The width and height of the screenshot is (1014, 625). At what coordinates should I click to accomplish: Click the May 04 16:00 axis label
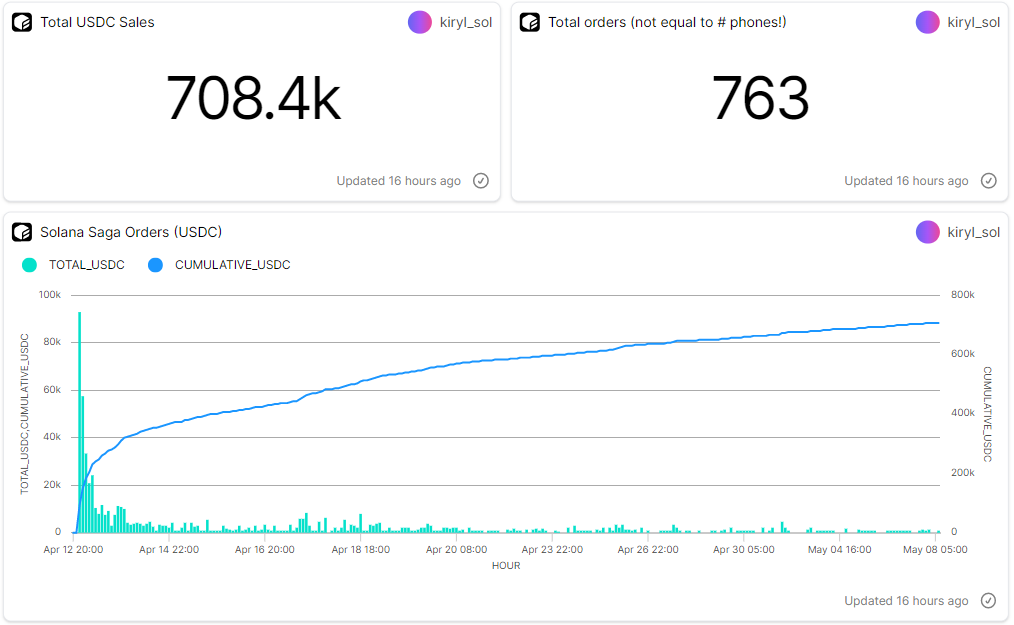[x=839, y=550]
